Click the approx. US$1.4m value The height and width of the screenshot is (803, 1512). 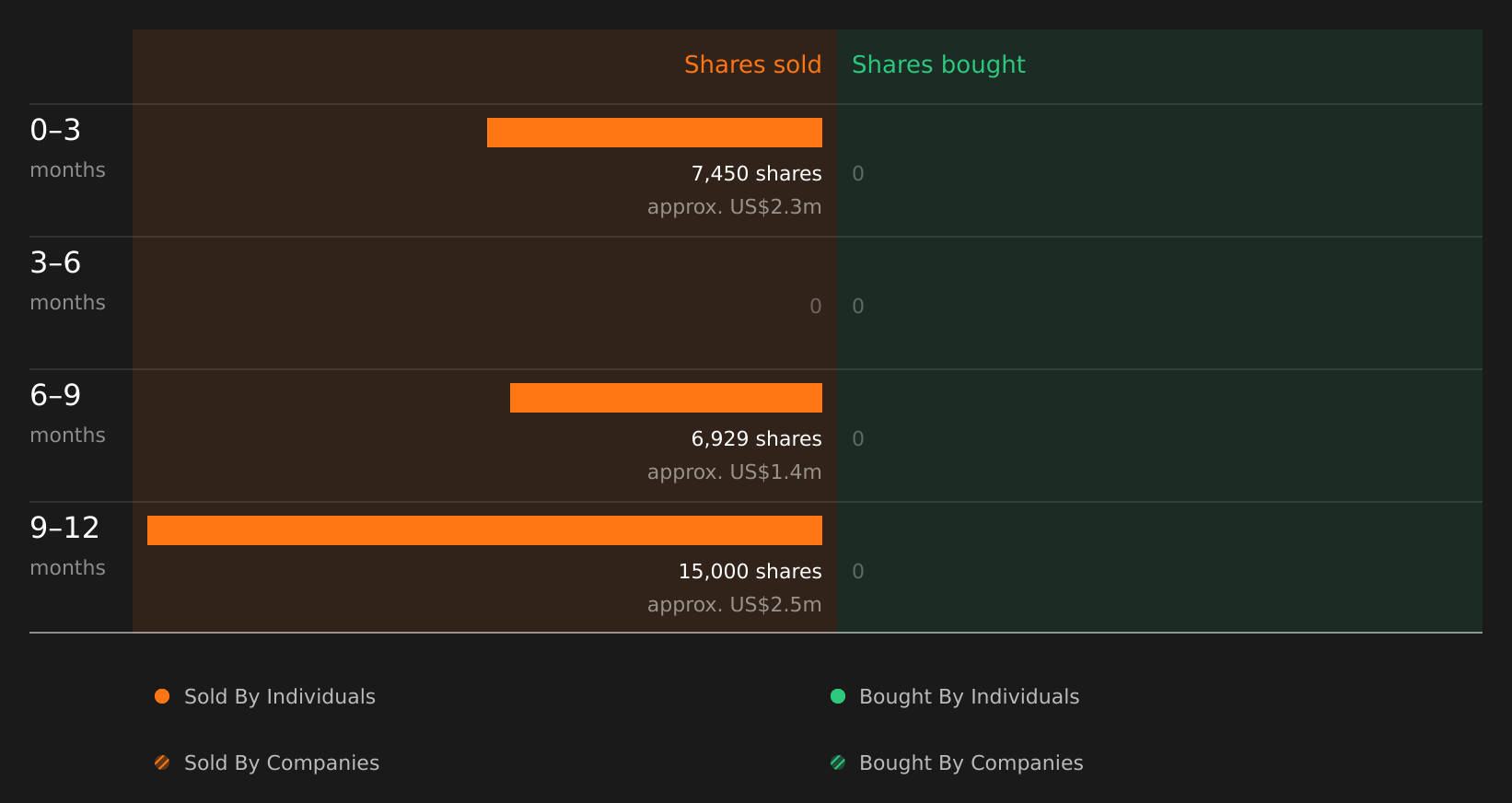coord(734,472)
